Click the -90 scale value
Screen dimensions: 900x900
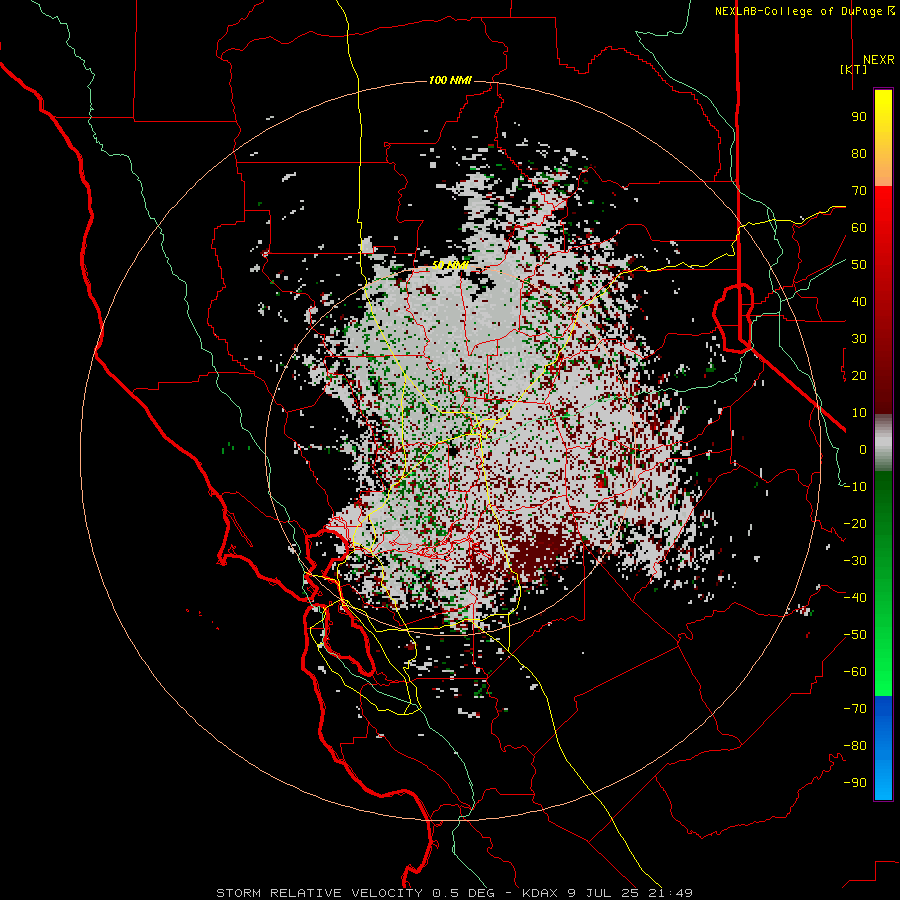click(855, 783)
